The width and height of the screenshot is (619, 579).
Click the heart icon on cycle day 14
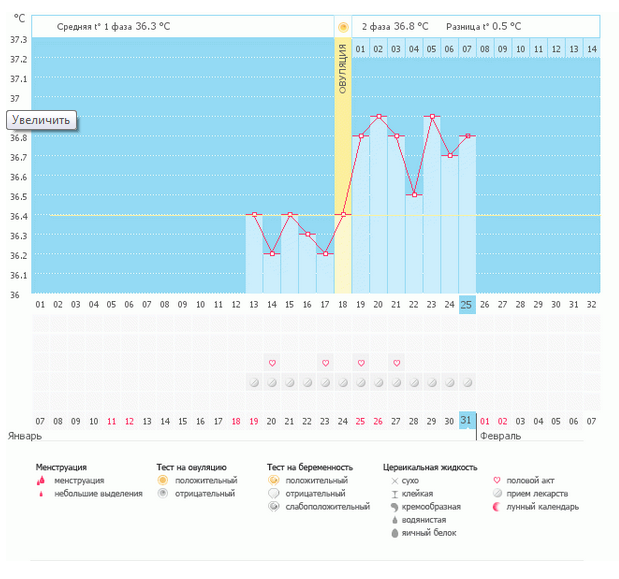(271, 362)
